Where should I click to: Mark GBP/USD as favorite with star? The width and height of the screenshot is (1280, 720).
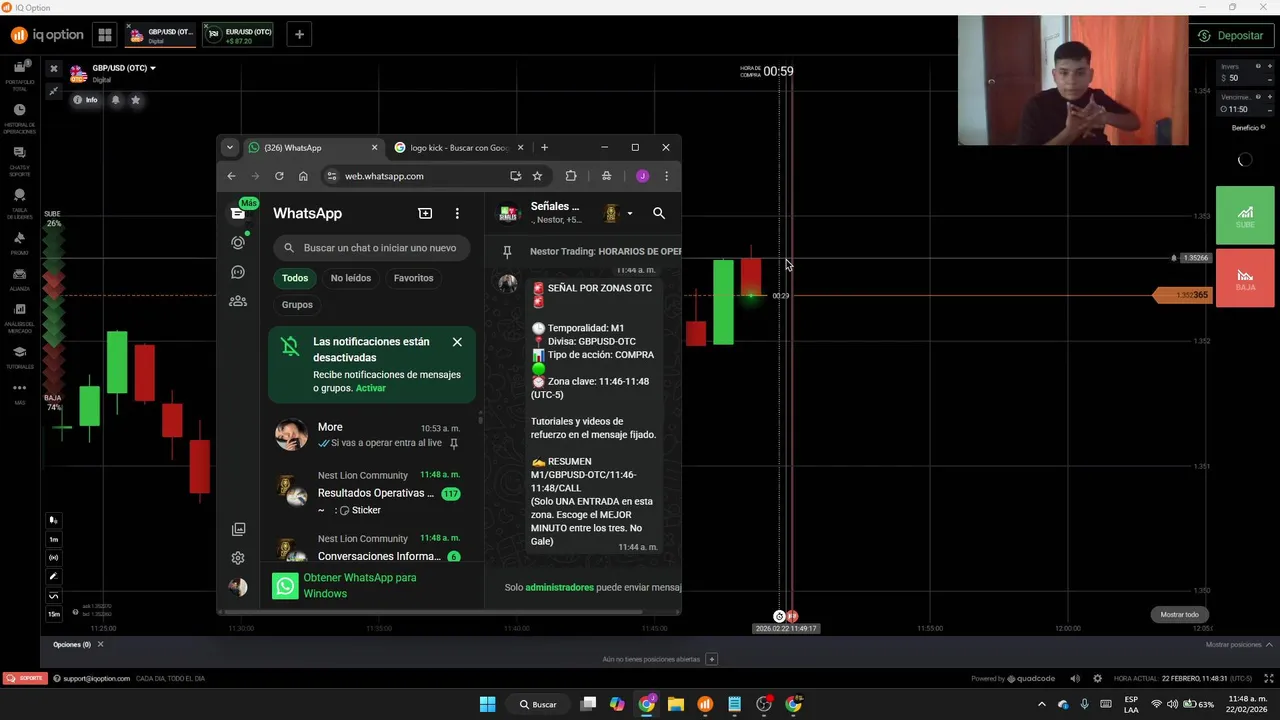click(136, 100)
